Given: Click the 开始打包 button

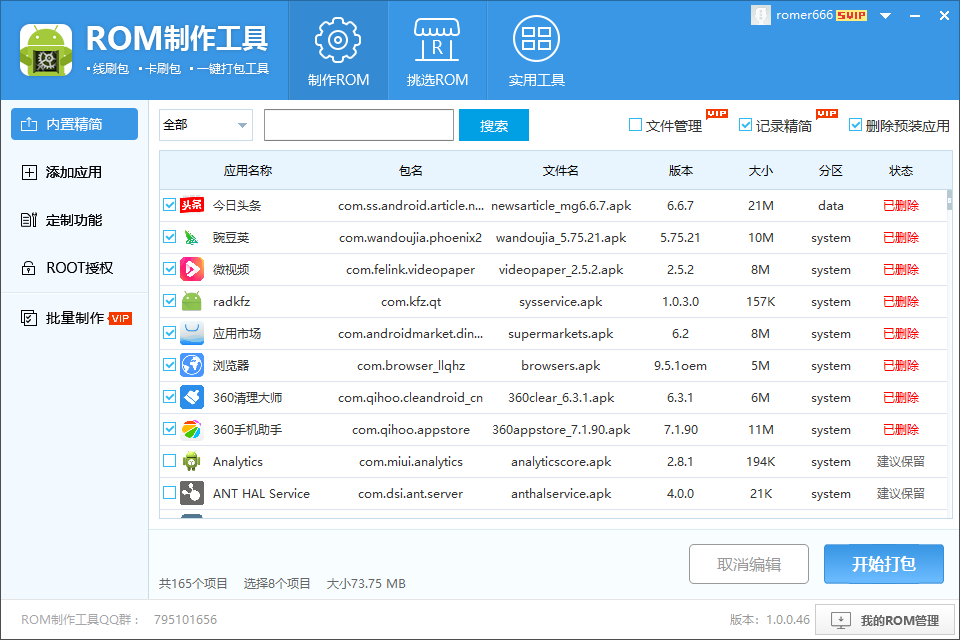Looking at the screenshot, I should [883, 564].
